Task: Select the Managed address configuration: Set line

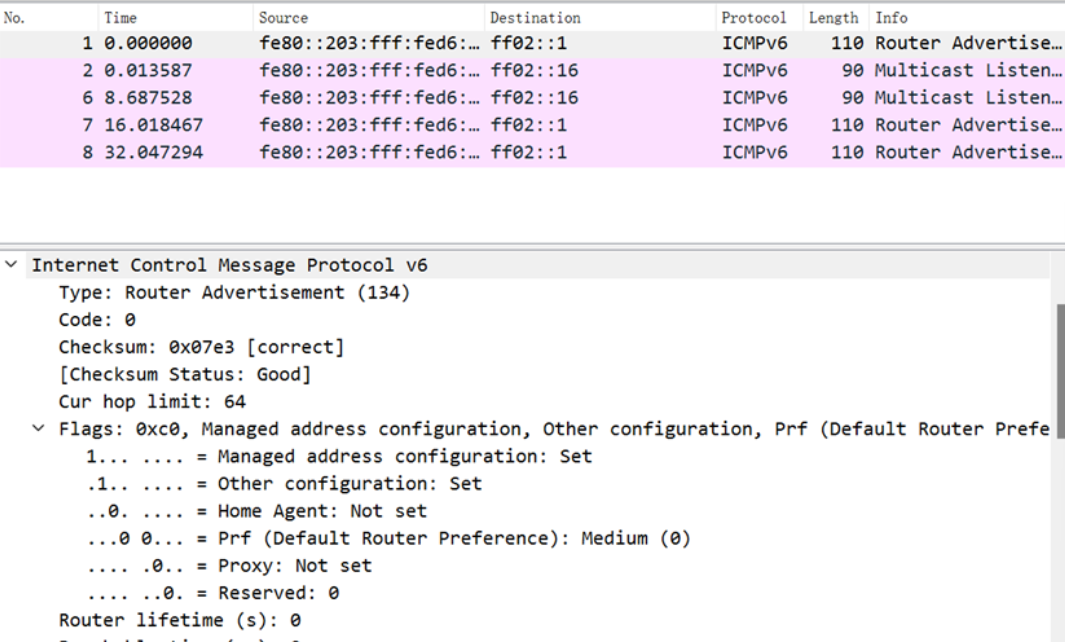Action: click(340, 457)
